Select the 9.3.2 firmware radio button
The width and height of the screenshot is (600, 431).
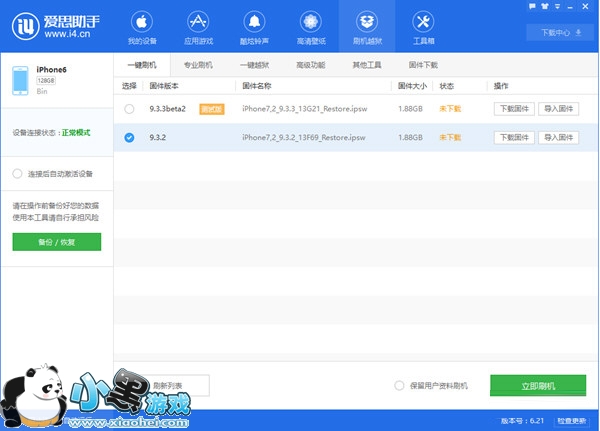click(129, 137)
